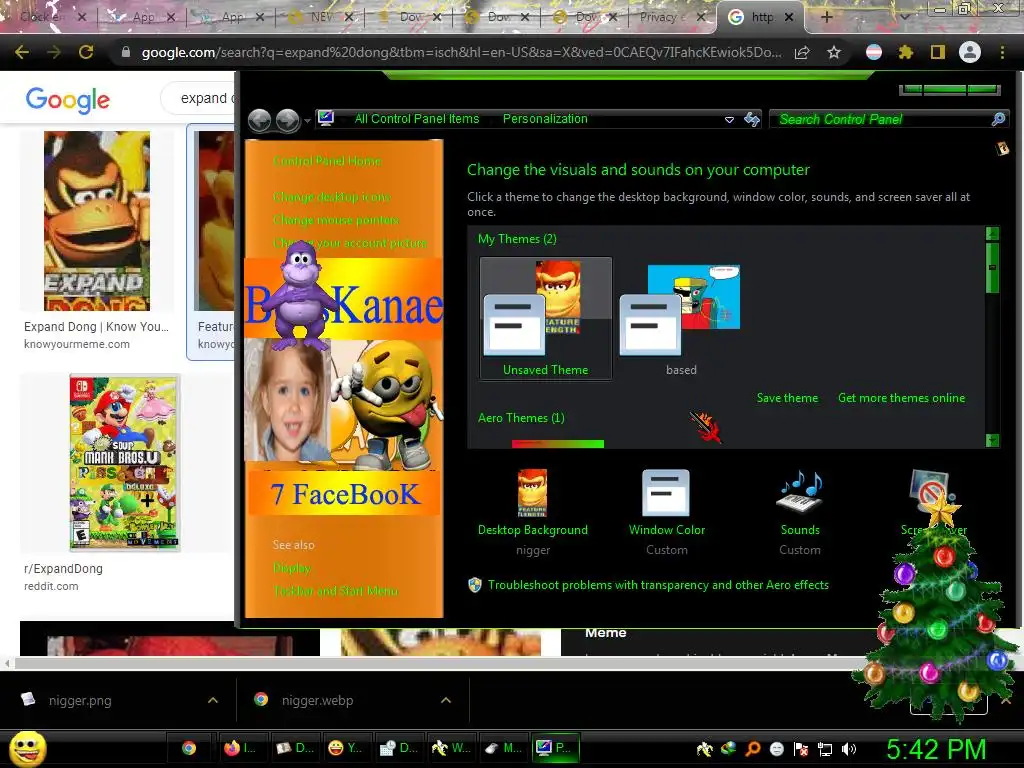This screenshot has width=1024, height=768.
Task: Switch to the NEV tab in Chrome
Action: point(320,17)
